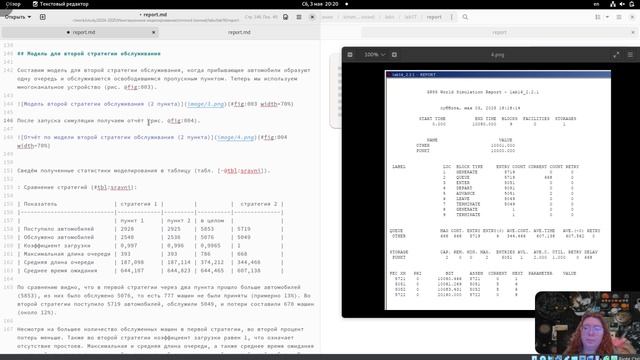Close the modified report.md tab
Viewport: 640px width, 360px height.
153,32
